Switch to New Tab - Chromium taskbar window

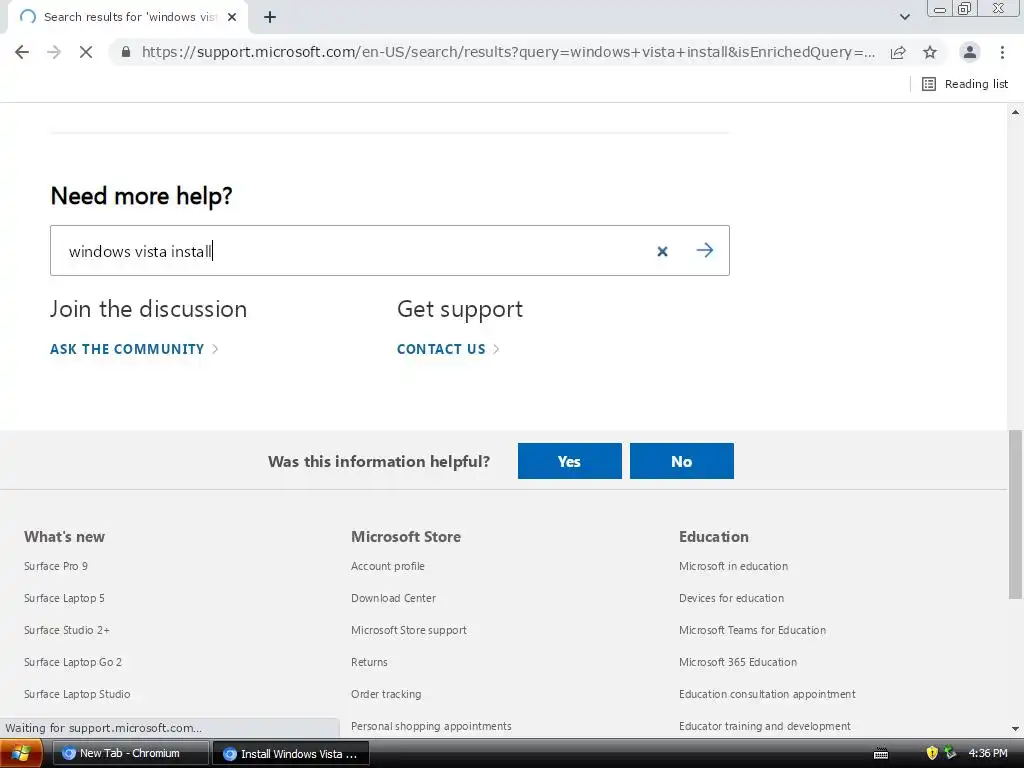coord(130,754)
